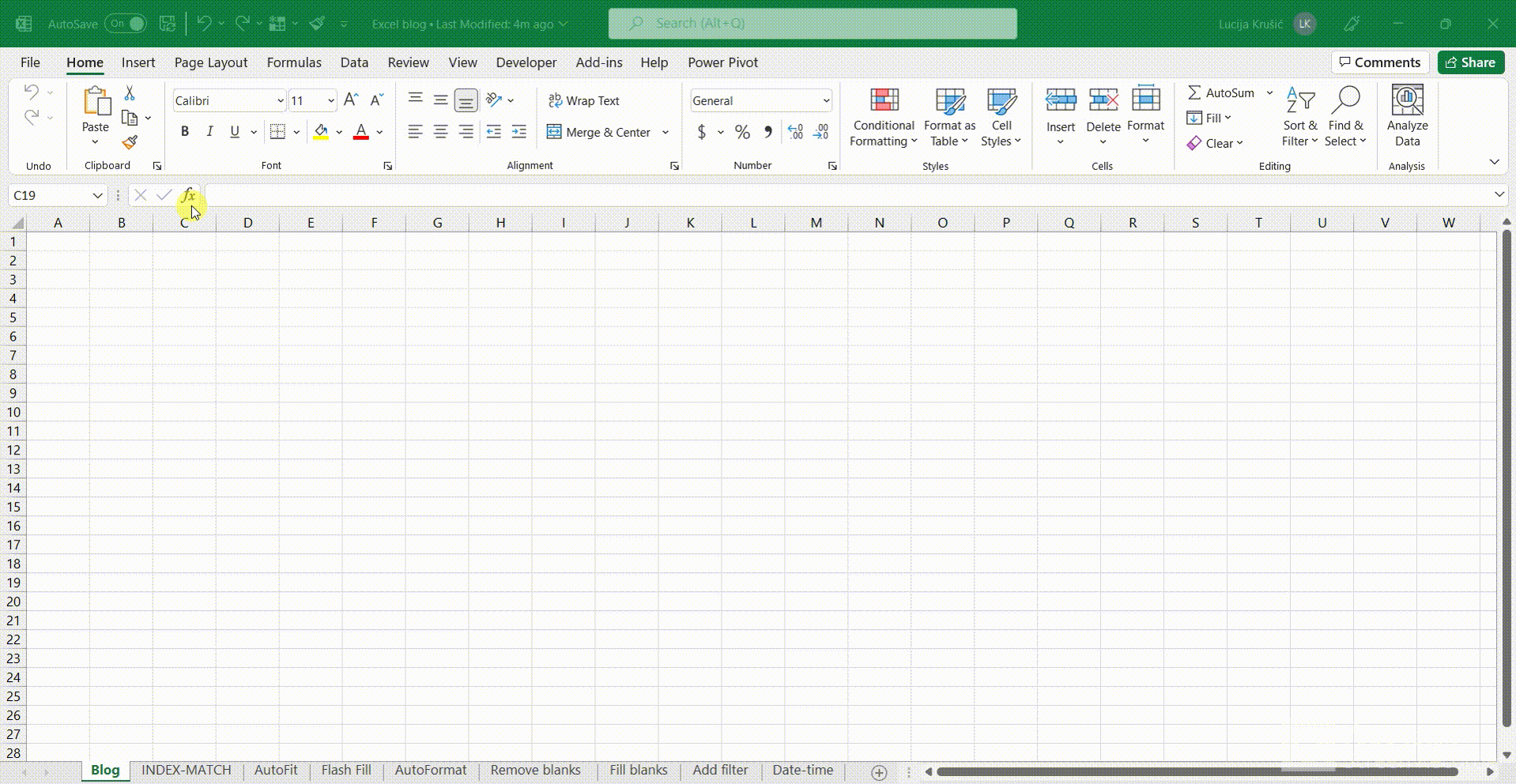Toggle Wrap Text
The width and height of the screenshot is (1516, 784).
point(583,100)
